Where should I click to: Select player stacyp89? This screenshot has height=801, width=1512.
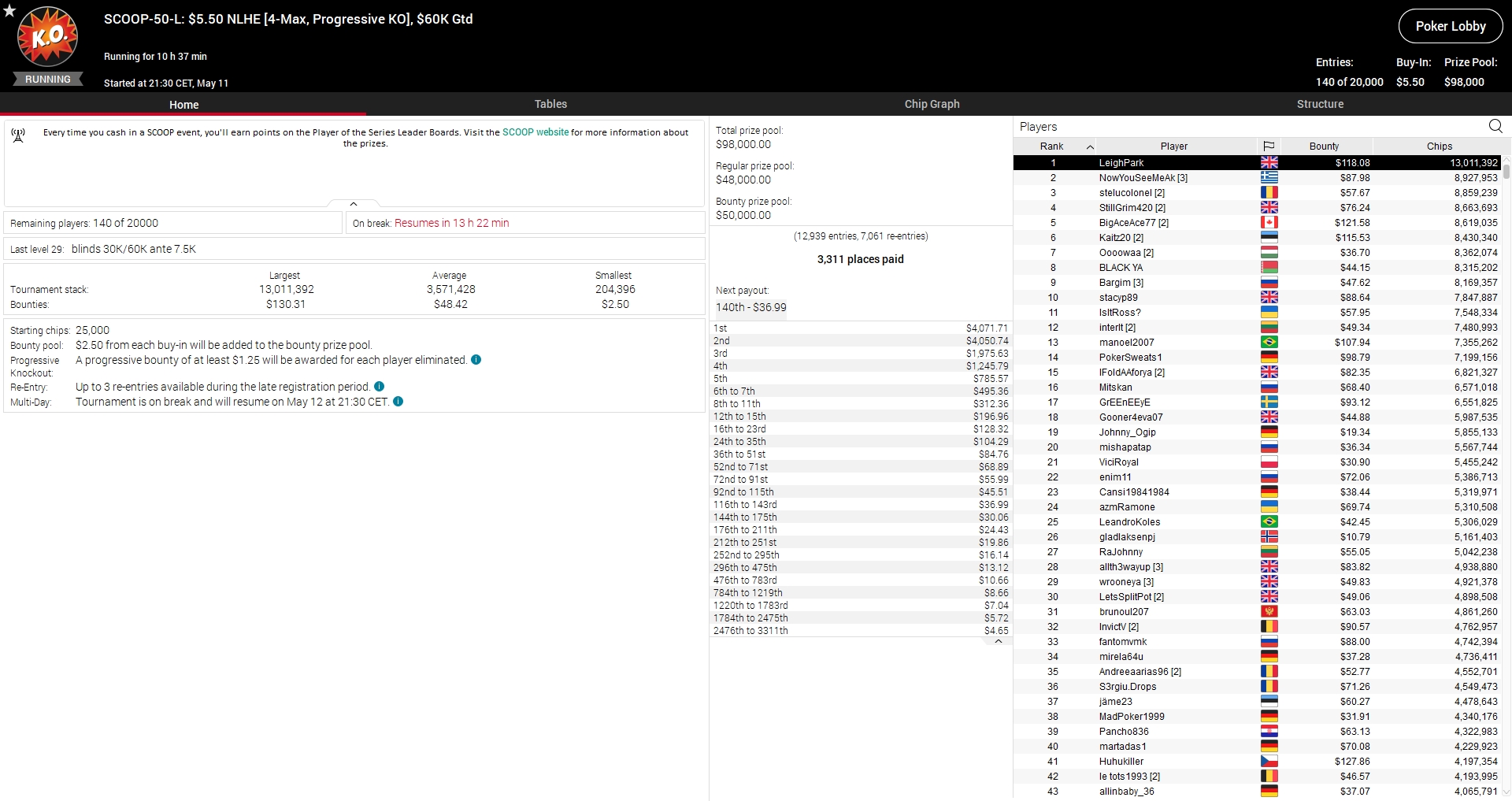[1257, 298]
